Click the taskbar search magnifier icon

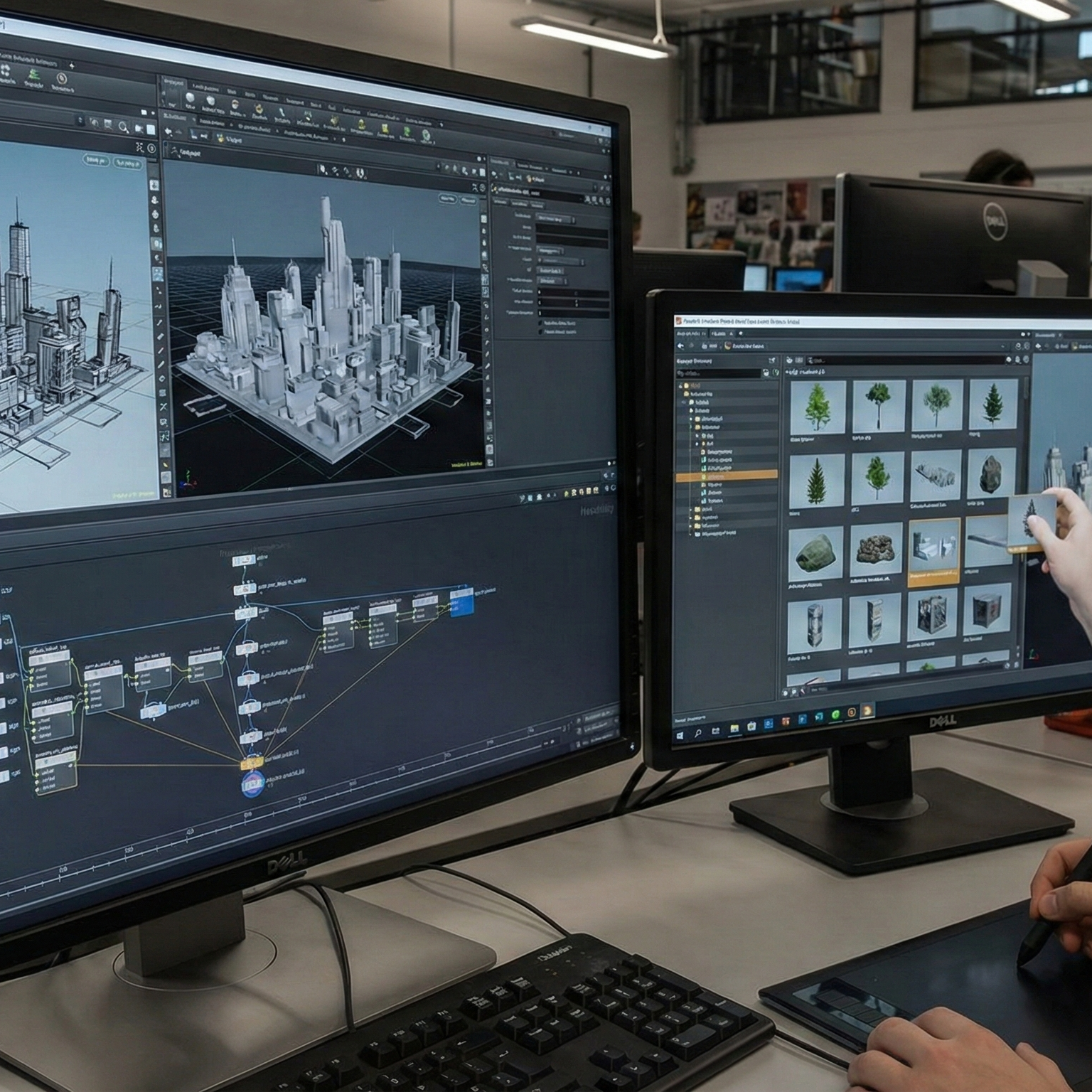point(698,734)
